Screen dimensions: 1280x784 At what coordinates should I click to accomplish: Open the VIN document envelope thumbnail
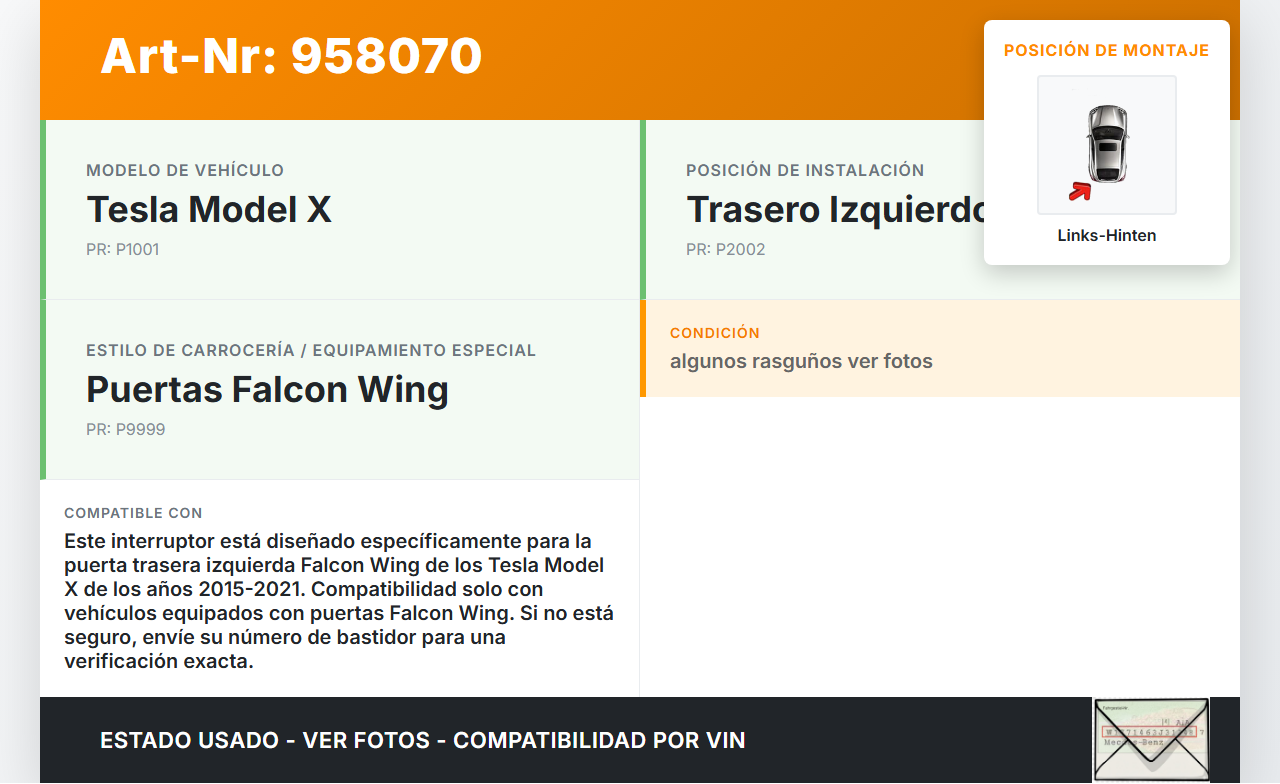tap(1151, 739)
